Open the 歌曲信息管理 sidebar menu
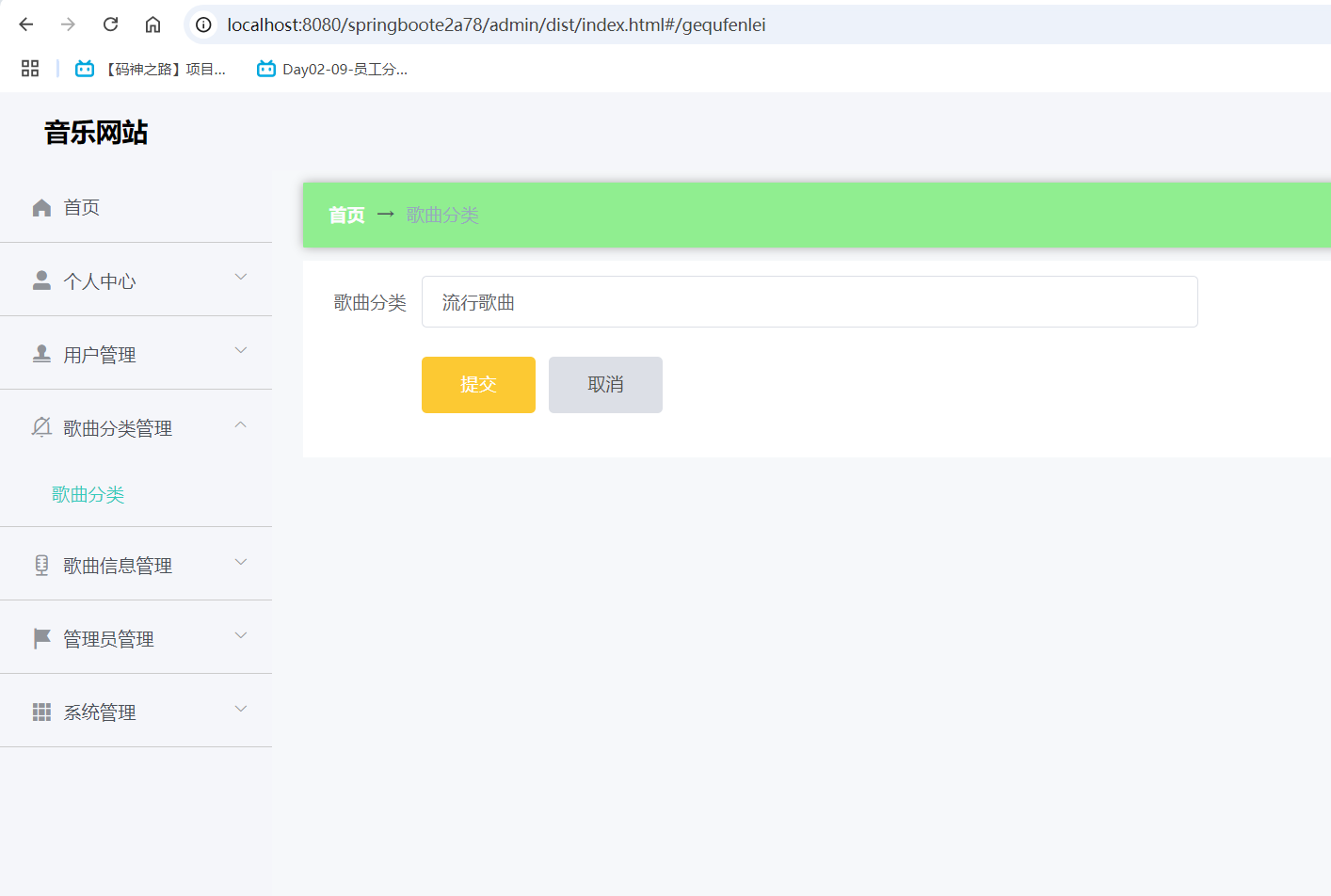Image resolution: width=1331 pixels, height=896 pixels. pos(136,565)
